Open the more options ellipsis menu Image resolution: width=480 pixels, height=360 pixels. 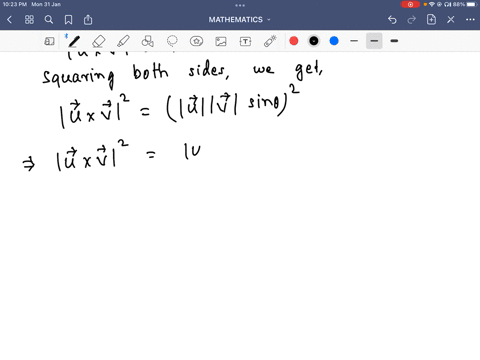click(470, 20)
